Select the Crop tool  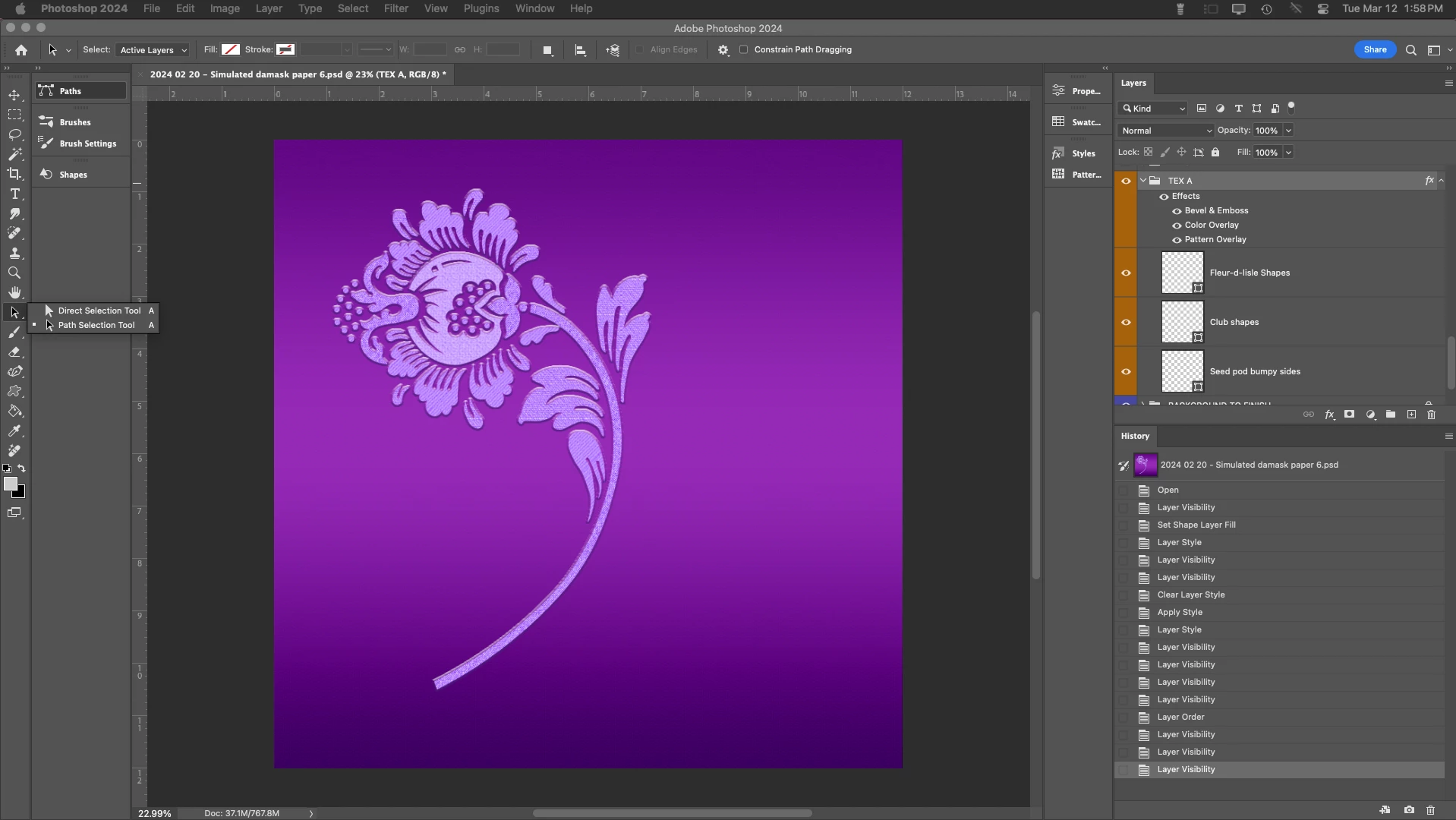14,174
